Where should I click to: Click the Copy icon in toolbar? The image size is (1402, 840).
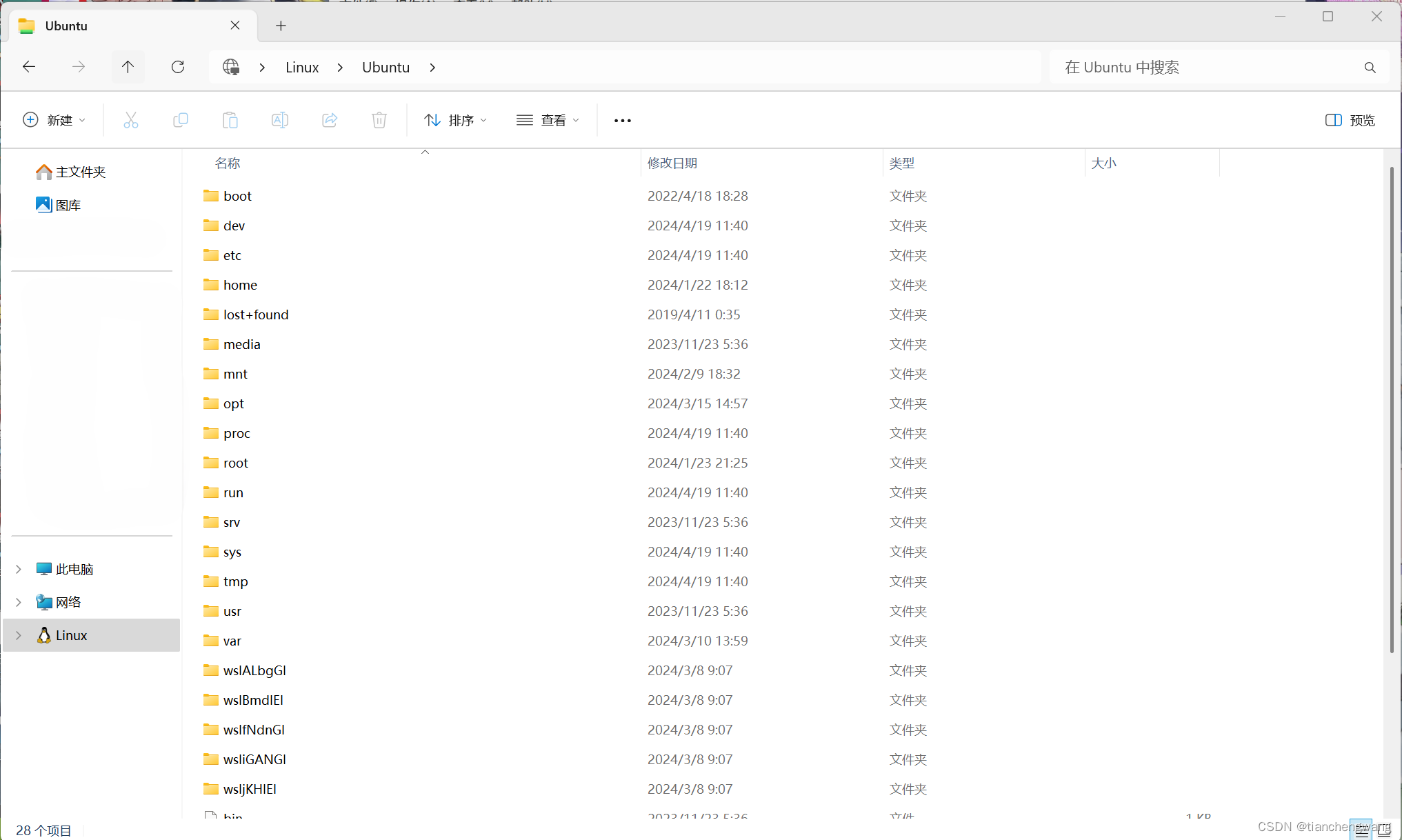tap(181, 120)
